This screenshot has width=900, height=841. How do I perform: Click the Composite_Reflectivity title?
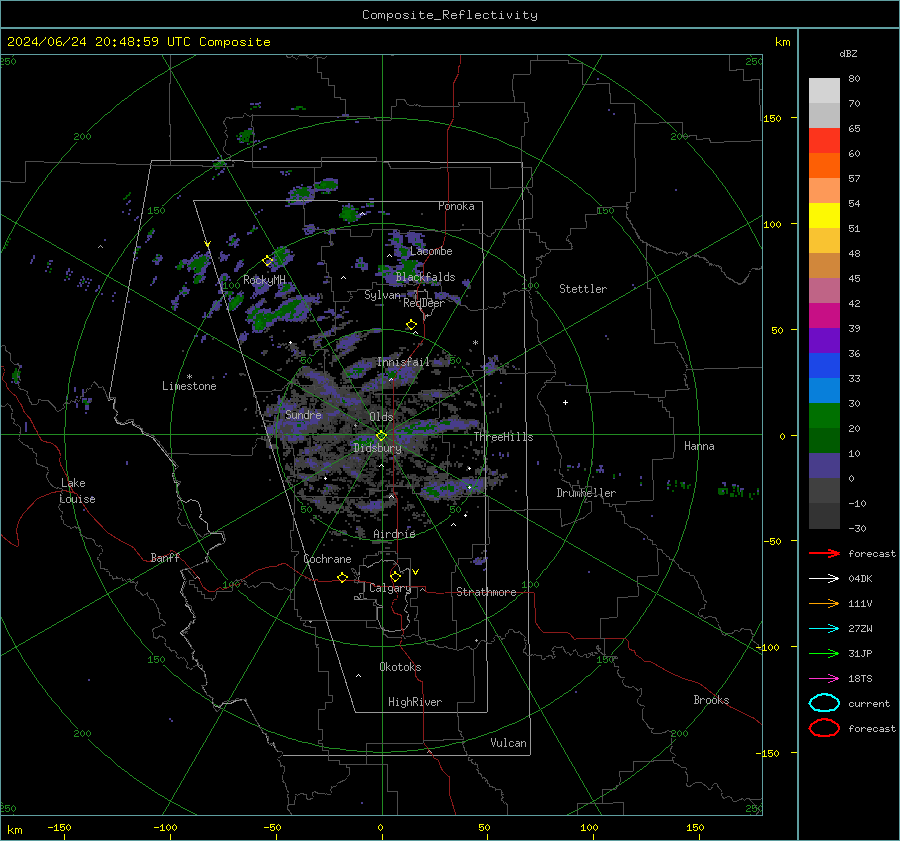[450, 15]
